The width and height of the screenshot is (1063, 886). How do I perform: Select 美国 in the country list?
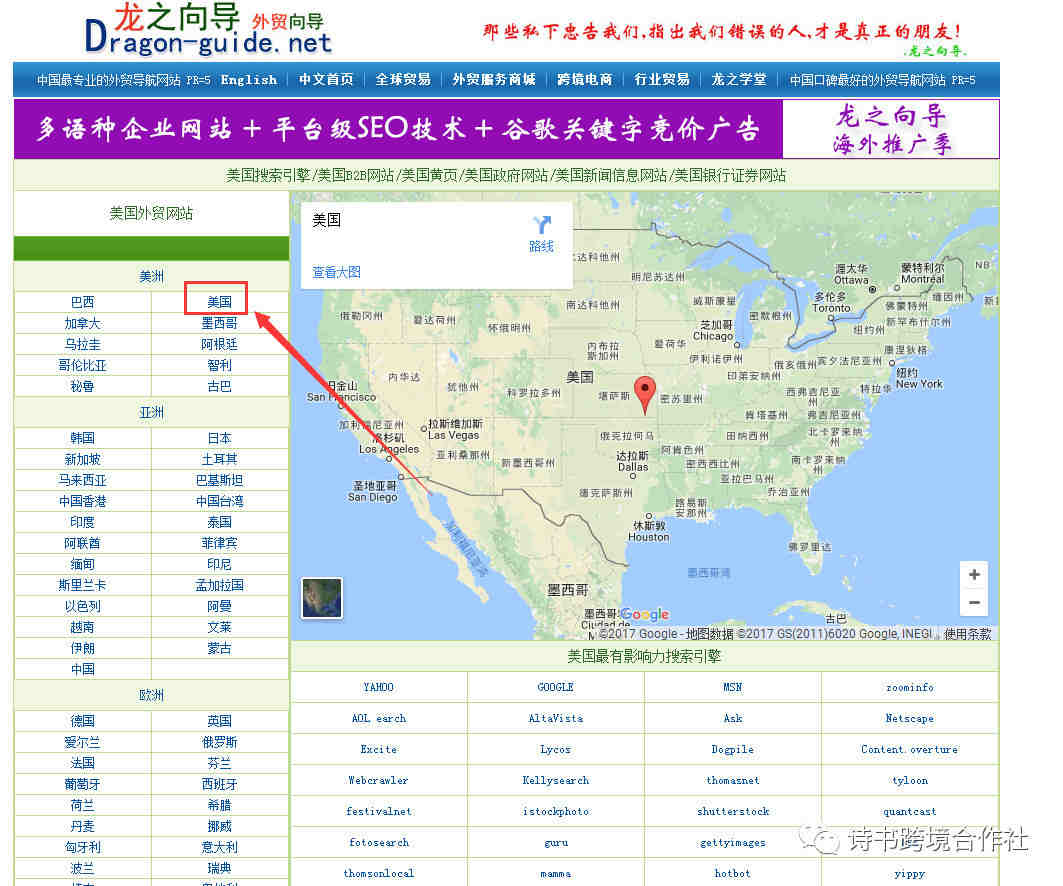[x=219, y=302]
